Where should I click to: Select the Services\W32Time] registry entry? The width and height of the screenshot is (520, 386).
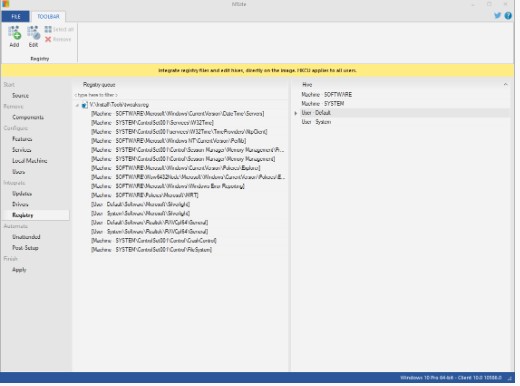pyautogui.click(x=152, y=123)
